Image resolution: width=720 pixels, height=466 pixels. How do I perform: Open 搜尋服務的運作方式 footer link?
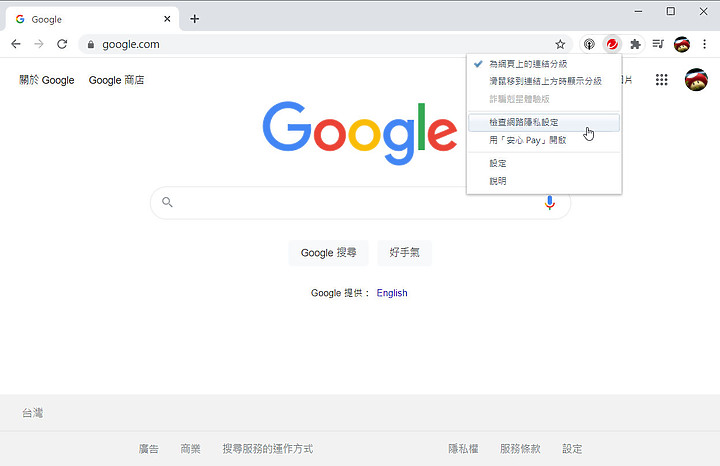pyautogui.click(x=268, y=449)
